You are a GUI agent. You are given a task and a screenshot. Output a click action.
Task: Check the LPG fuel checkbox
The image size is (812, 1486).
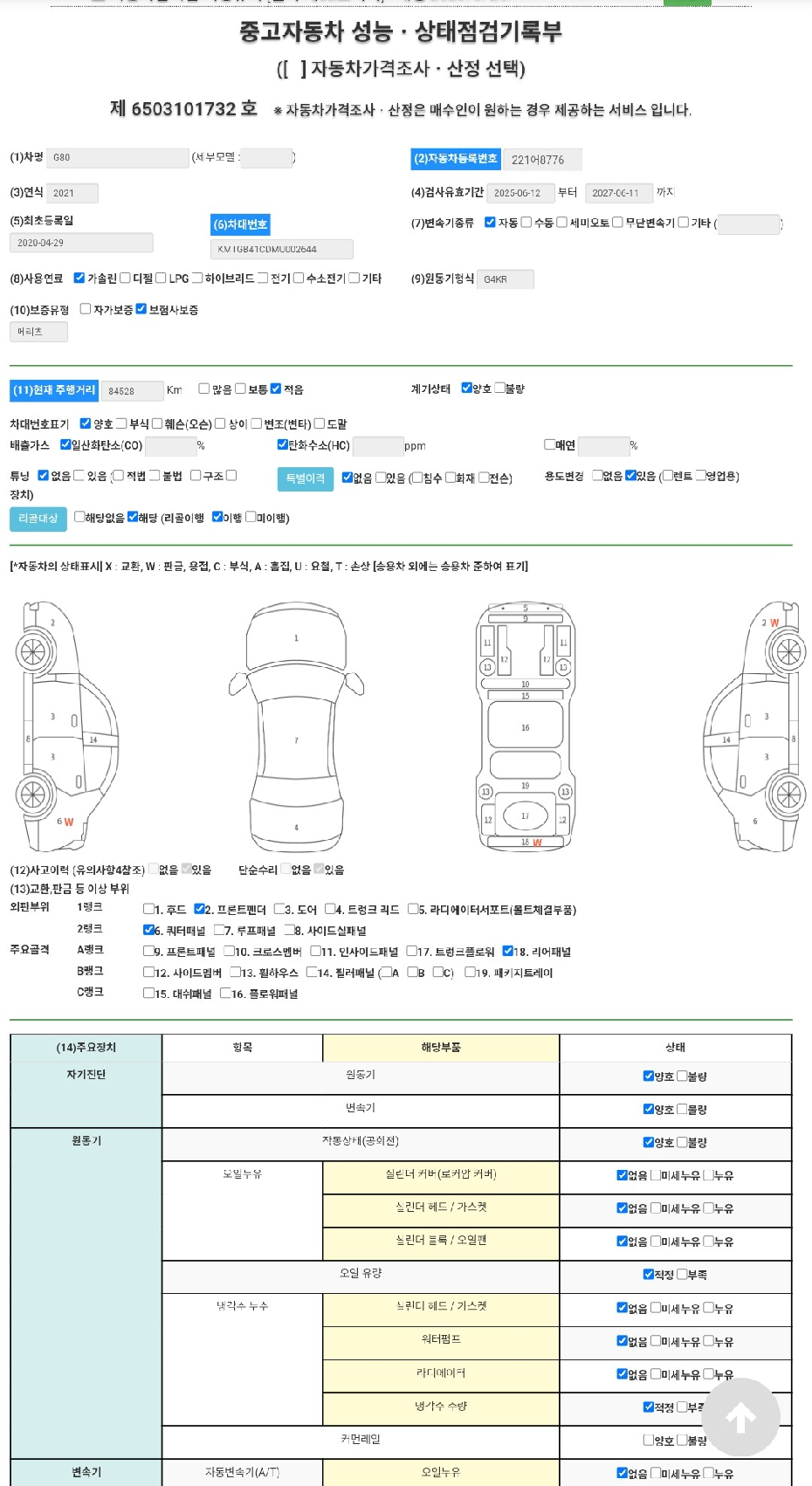pos(161,279)
